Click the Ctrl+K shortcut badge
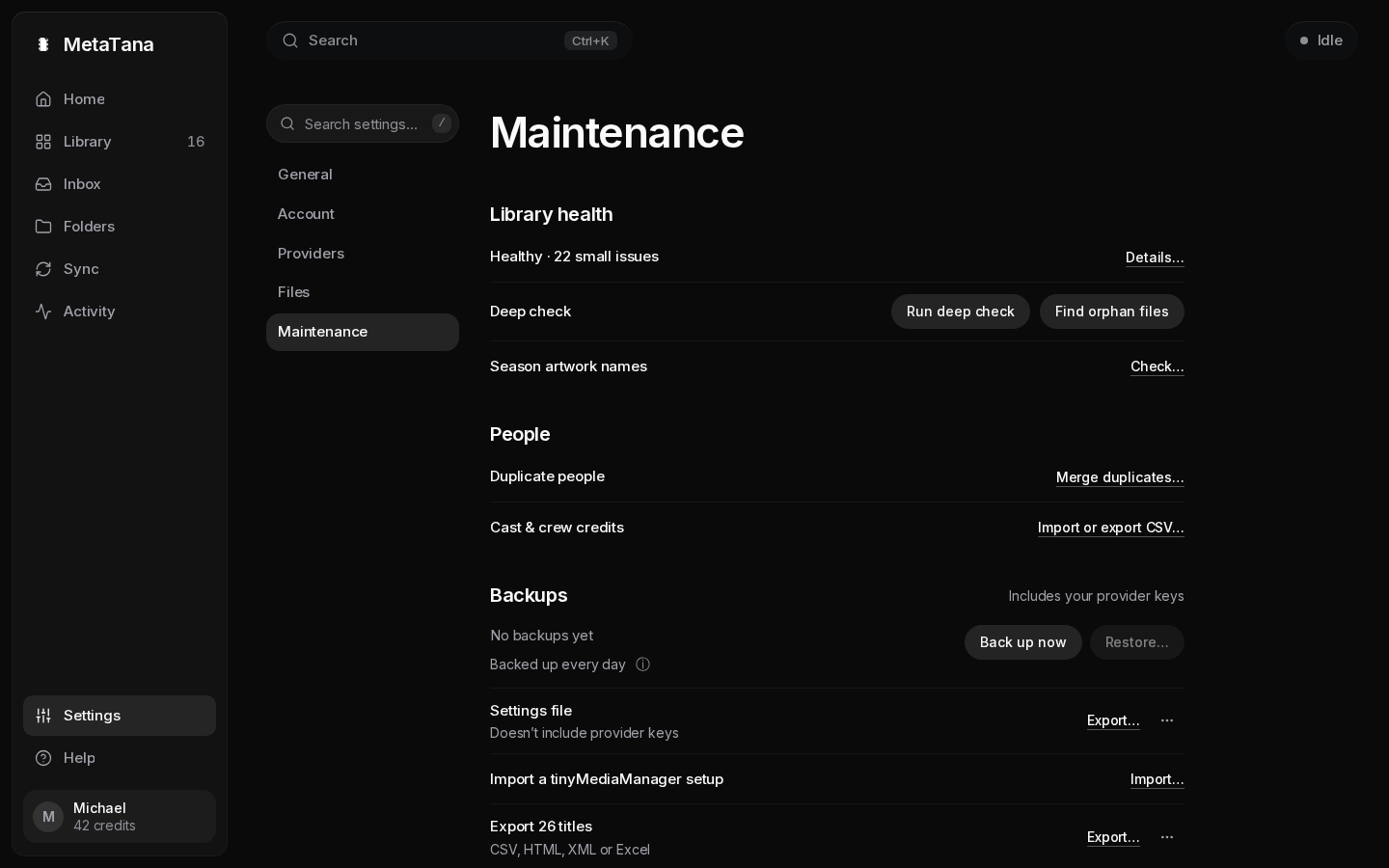Image resolution: width=1389 pixels, height=868 pixels. point(590,41)
